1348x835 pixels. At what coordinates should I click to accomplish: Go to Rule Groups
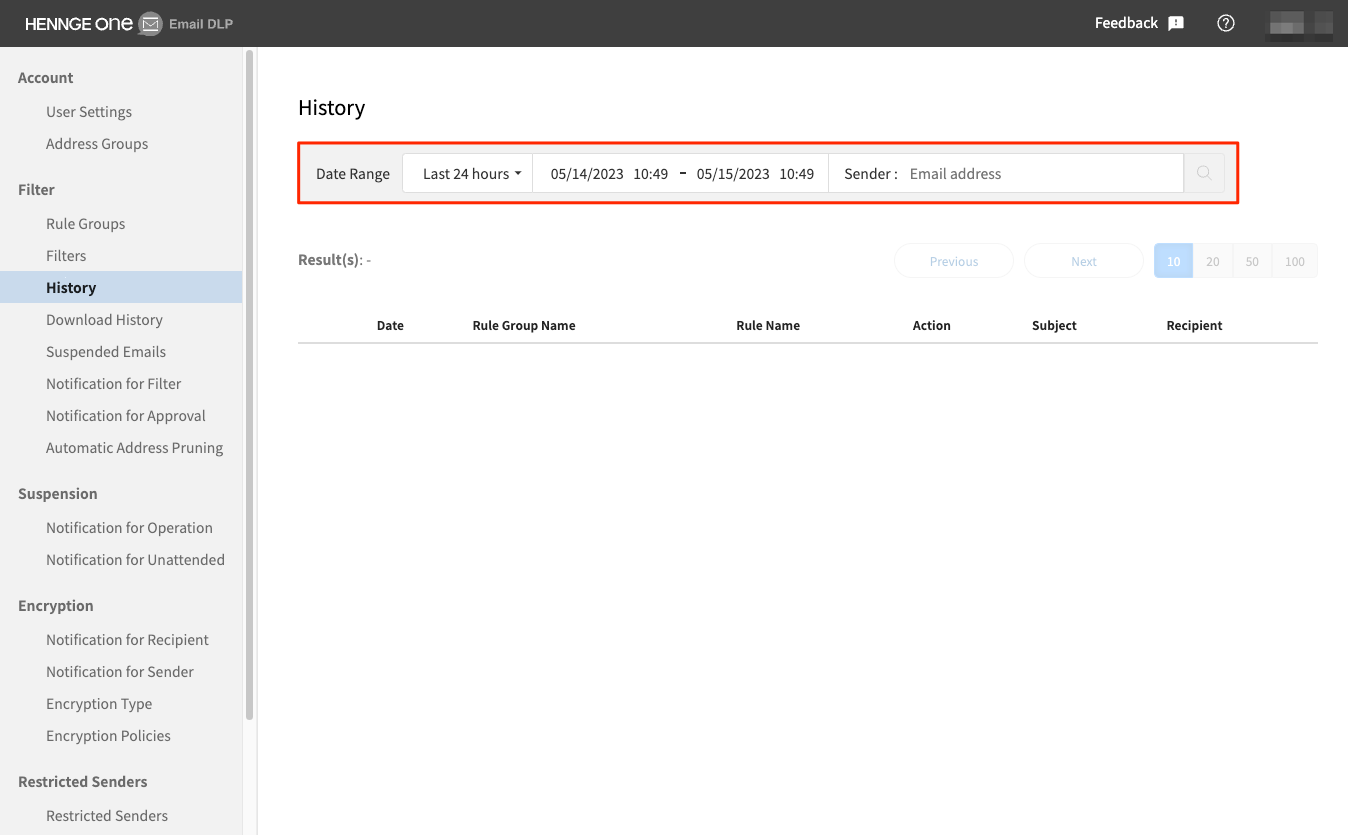coord(86,224)
